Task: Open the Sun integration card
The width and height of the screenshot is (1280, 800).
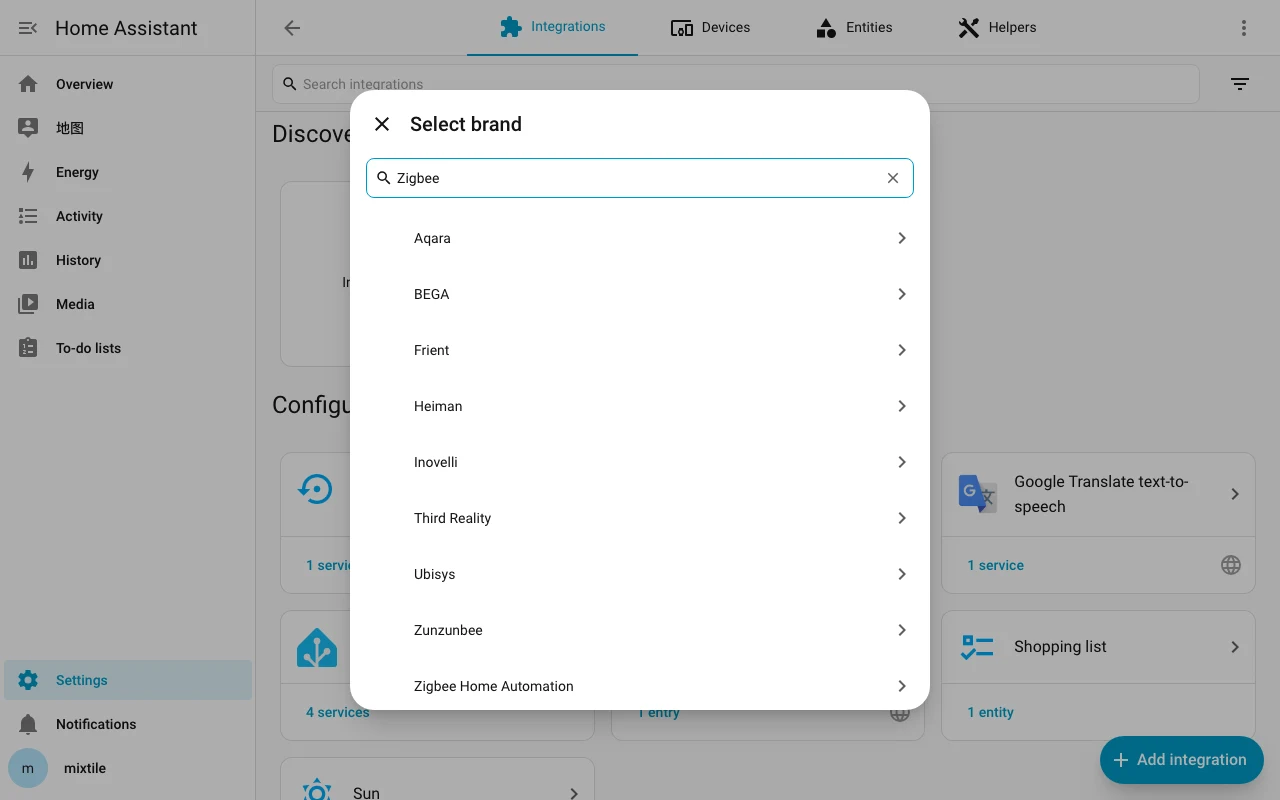Action: point(437,780)
